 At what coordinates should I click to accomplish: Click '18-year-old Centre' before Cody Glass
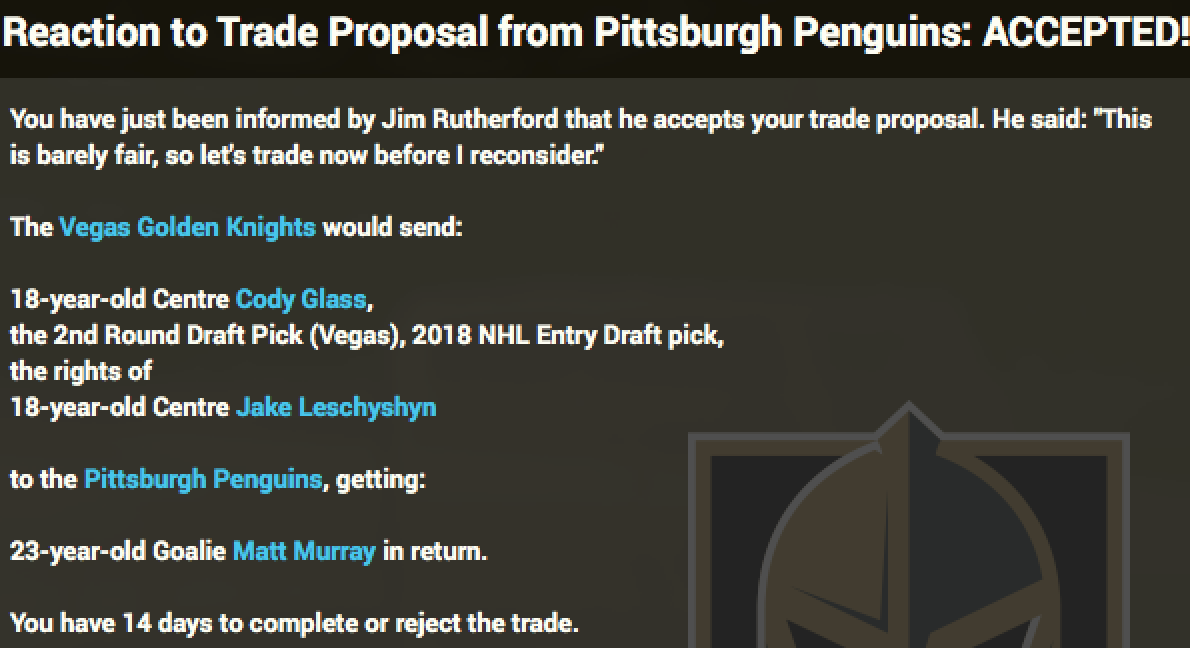pos(120,299)
